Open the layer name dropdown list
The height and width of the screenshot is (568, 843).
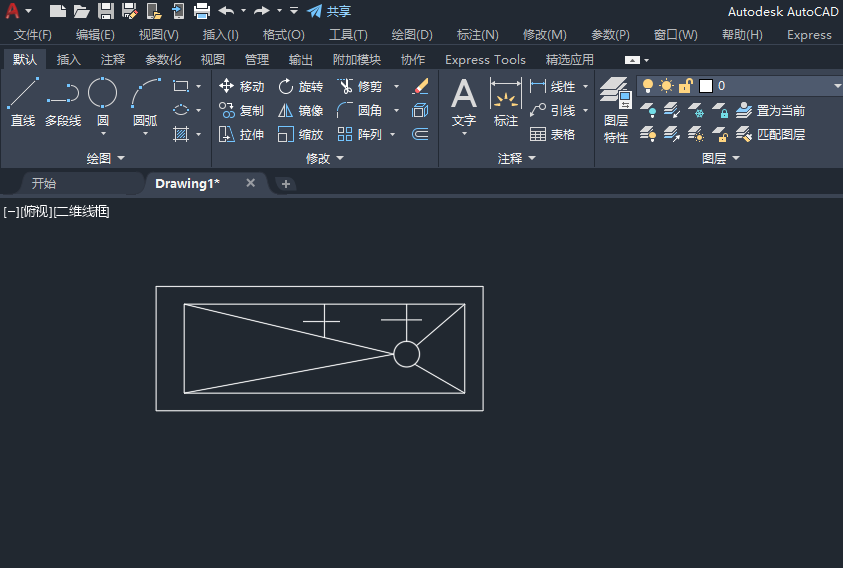836,86
